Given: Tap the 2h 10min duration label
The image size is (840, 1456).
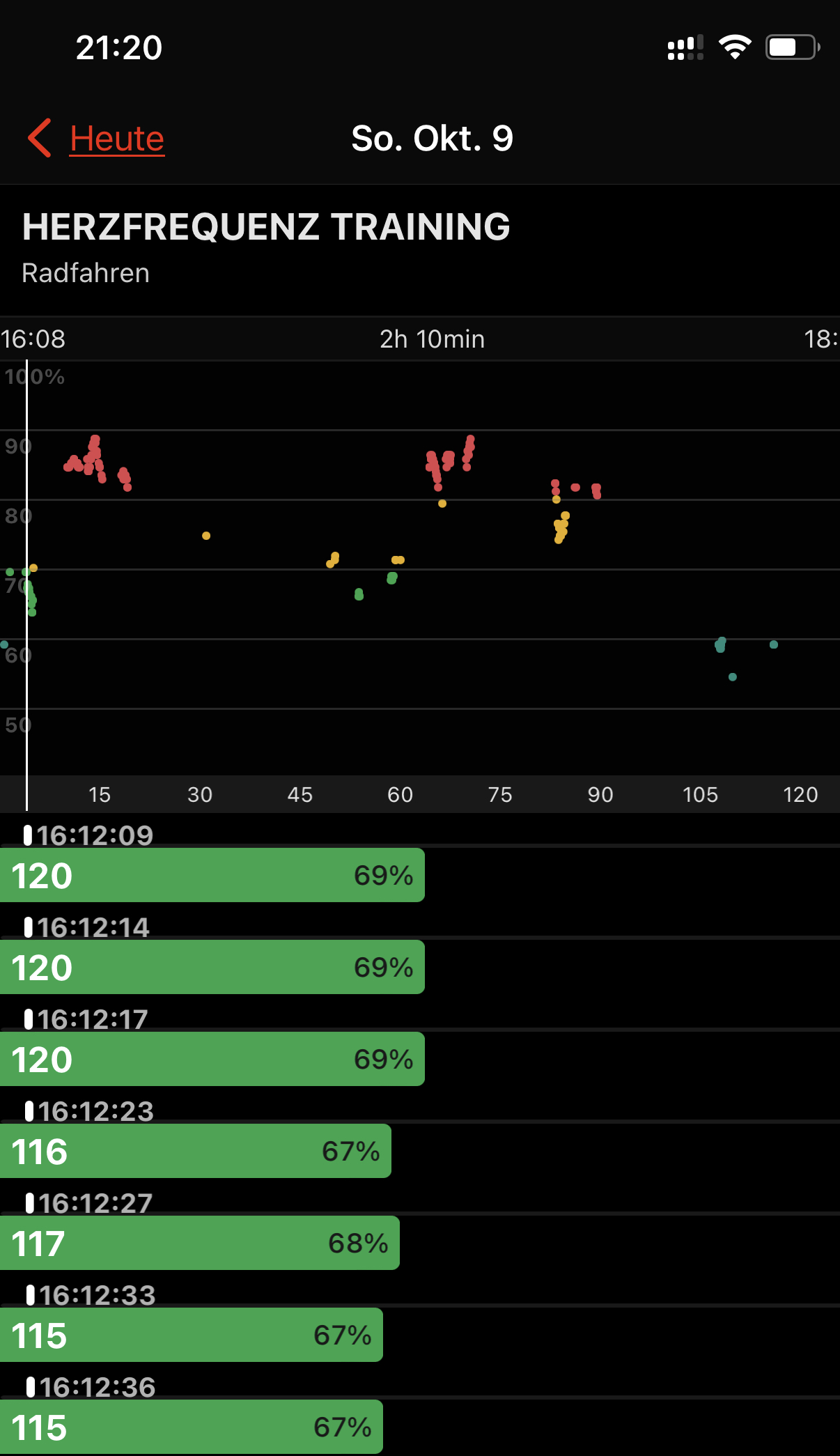Looking at the screenshot, I should (432, 339).
